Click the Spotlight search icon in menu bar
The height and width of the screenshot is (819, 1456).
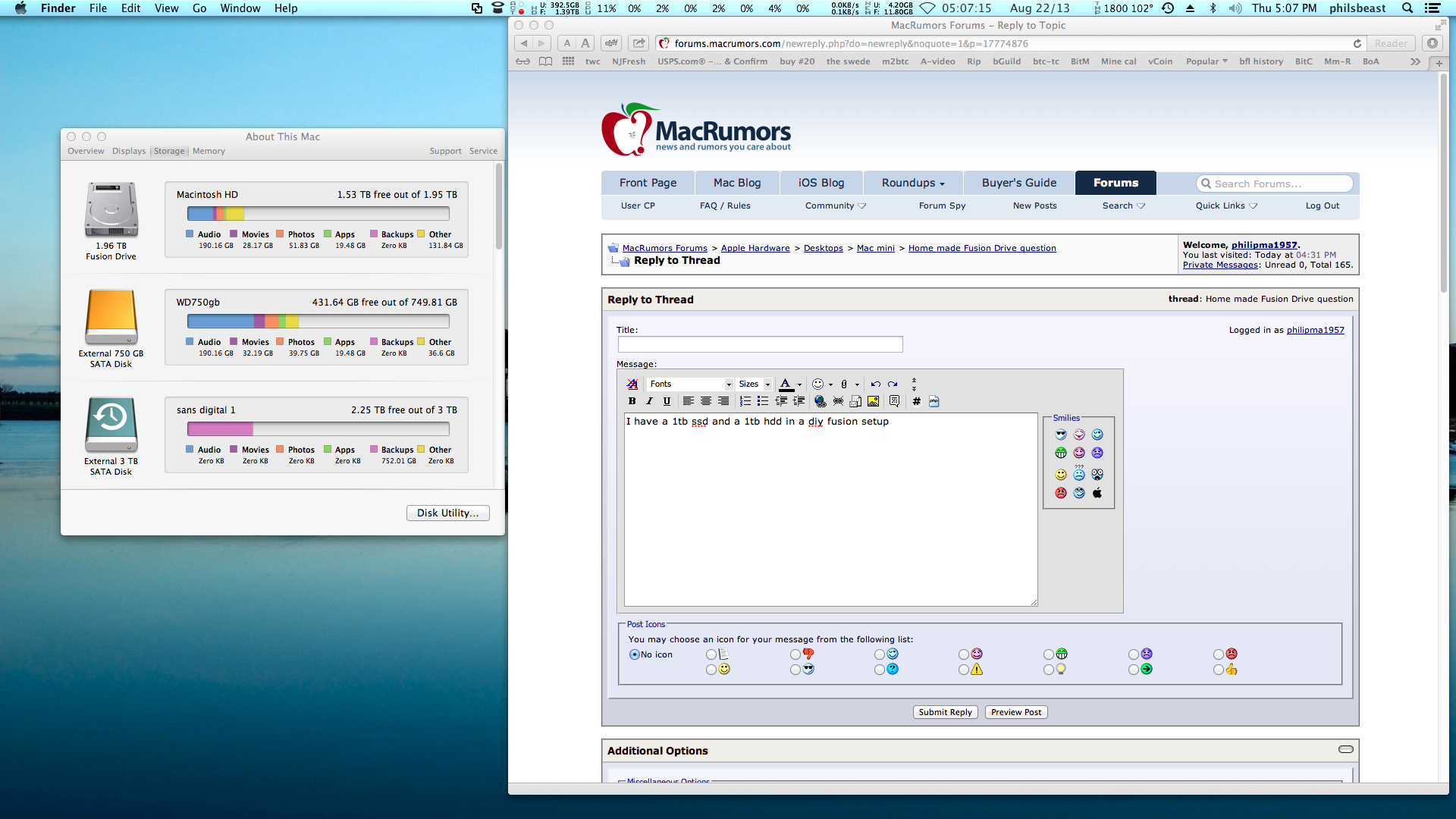point(1407,8)
